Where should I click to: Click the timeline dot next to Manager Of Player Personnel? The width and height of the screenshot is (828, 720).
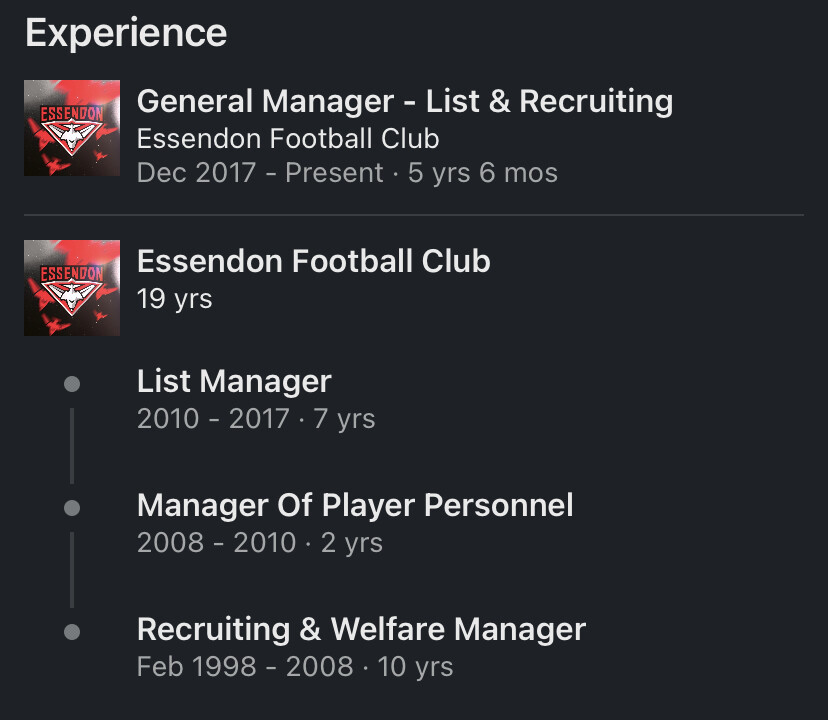point(72,508)
